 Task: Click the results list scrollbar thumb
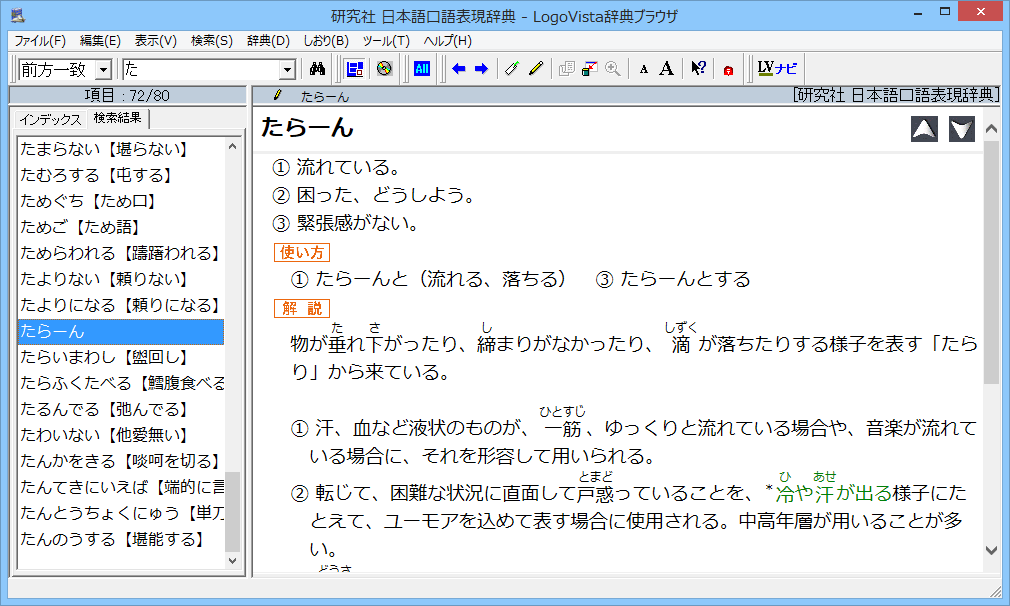pyautogui.click(x=233, y=511)
